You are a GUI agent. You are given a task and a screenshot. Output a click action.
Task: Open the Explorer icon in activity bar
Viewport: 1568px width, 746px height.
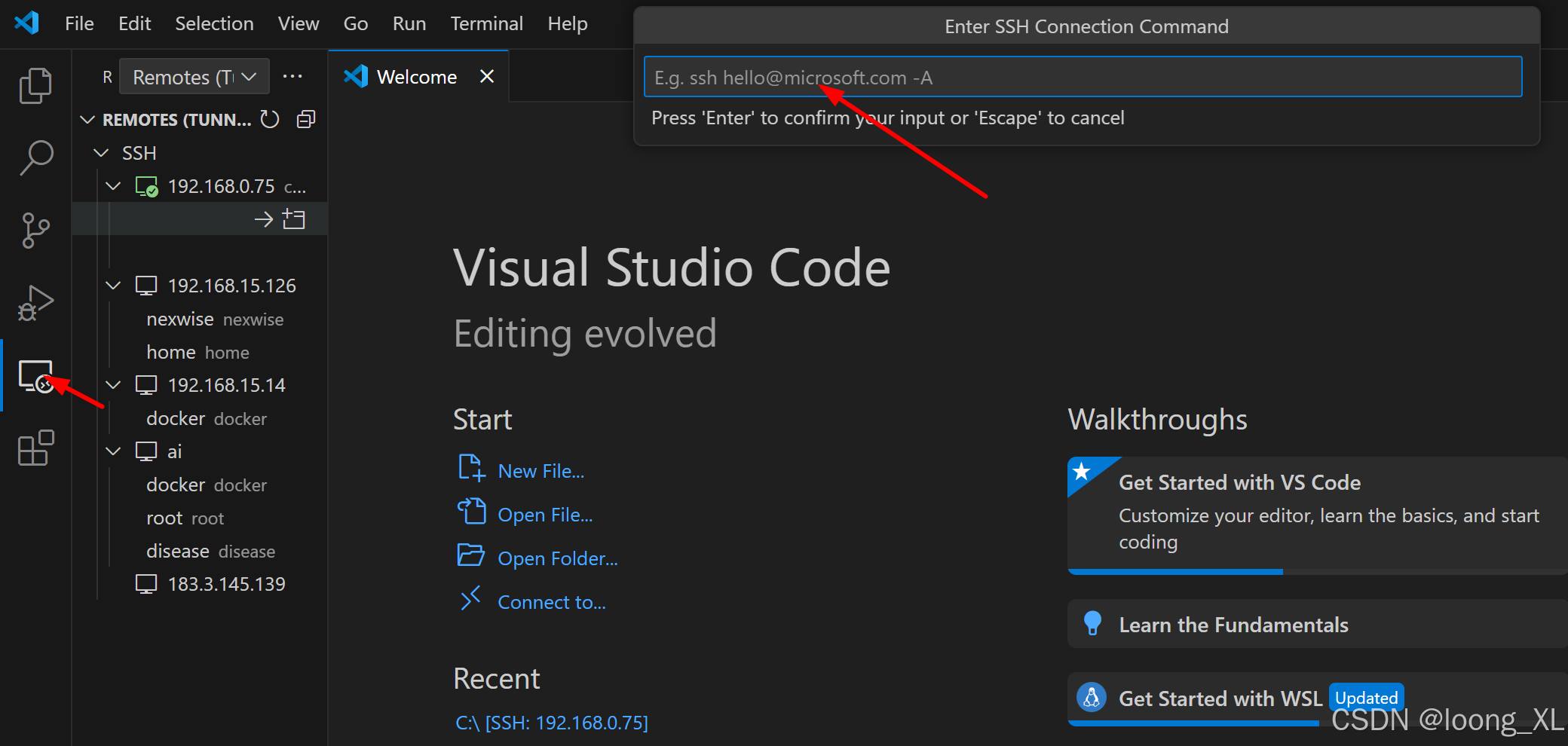(35, 84)
